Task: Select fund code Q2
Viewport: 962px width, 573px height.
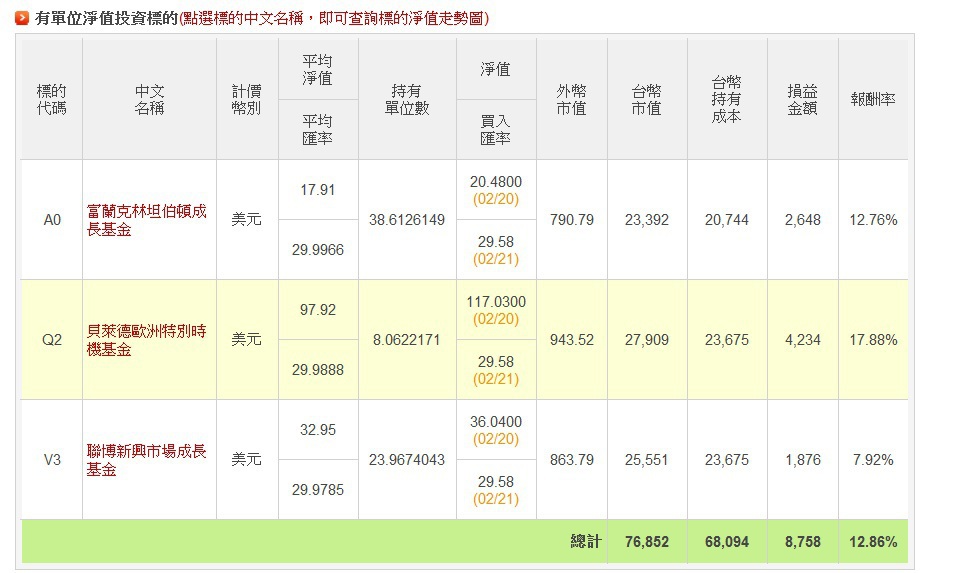Action: [x=52, y=340]
